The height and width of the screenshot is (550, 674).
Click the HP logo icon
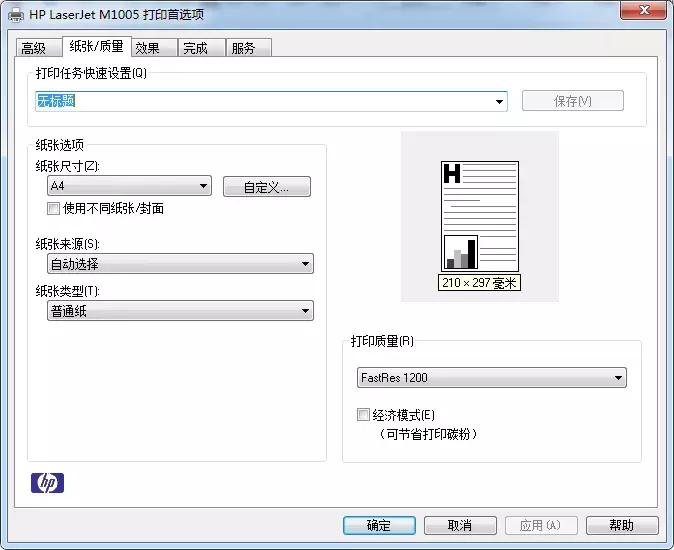47,483
